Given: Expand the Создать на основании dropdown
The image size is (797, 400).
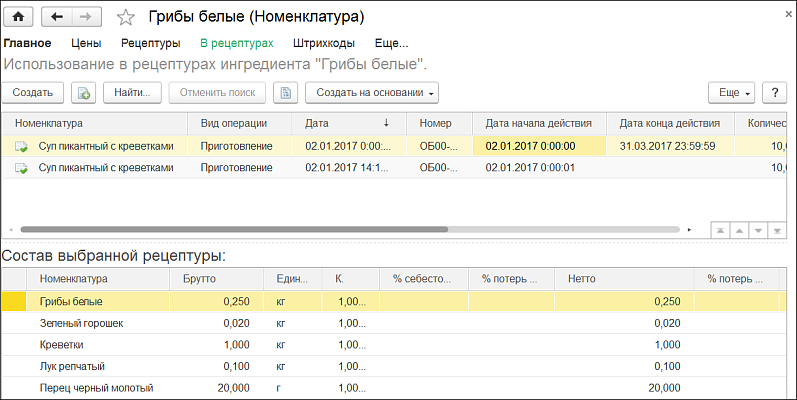Looking at the screenshot, I should point(371,93).
